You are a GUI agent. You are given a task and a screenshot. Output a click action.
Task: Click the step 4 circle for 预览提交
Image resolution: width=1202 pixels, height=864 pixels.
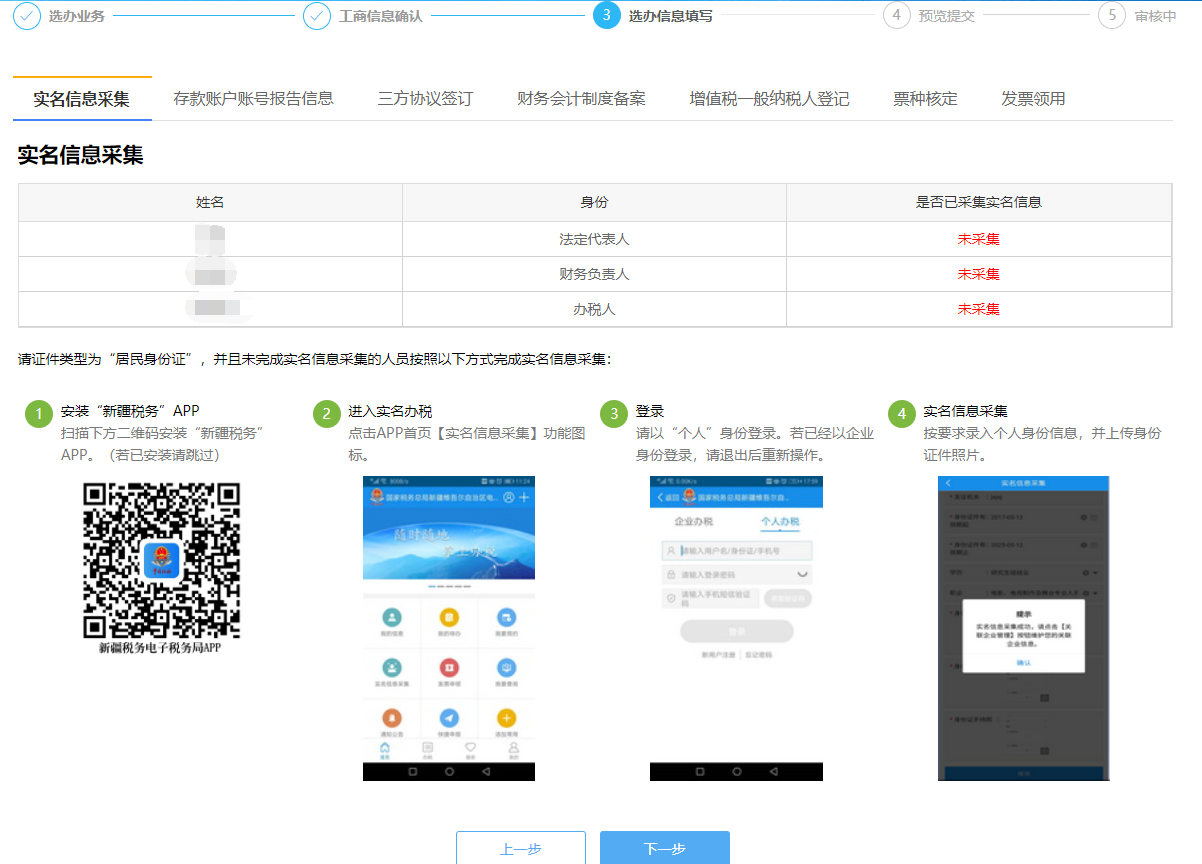click(896, 16)
